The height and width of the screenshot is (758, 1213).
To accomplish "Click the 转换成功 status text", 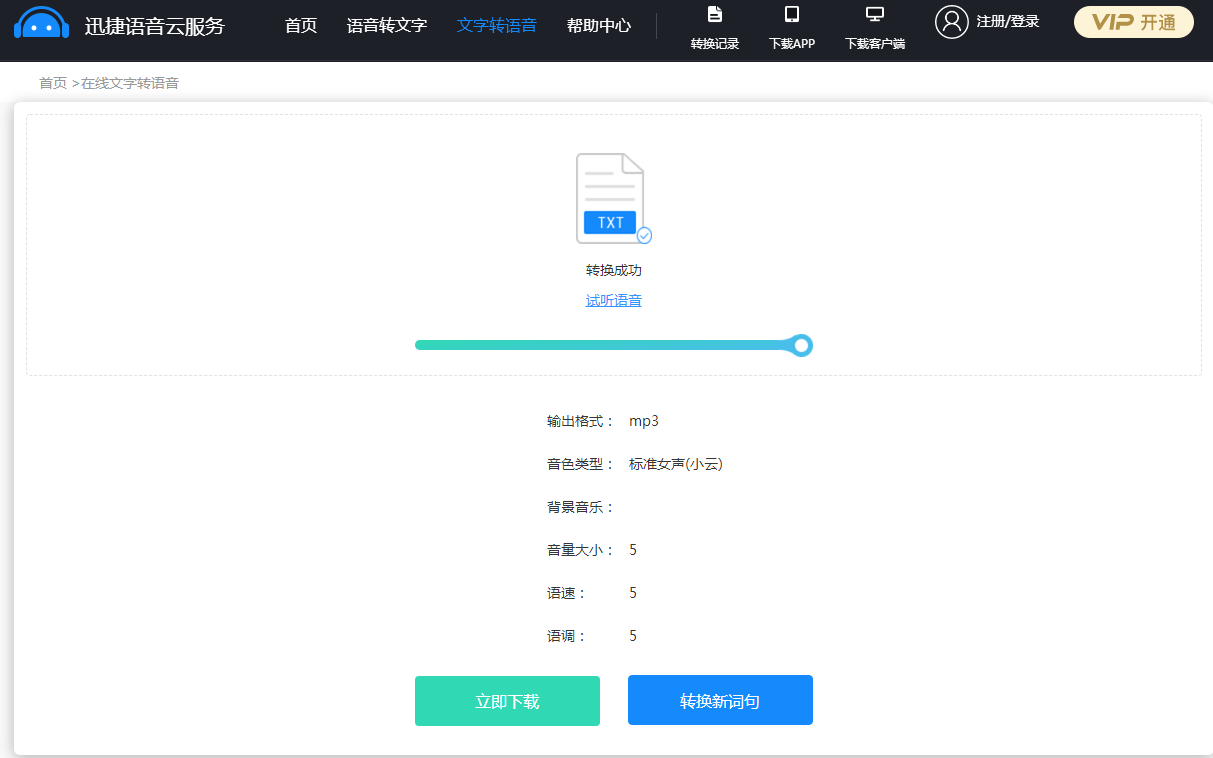I will [614, 271].
